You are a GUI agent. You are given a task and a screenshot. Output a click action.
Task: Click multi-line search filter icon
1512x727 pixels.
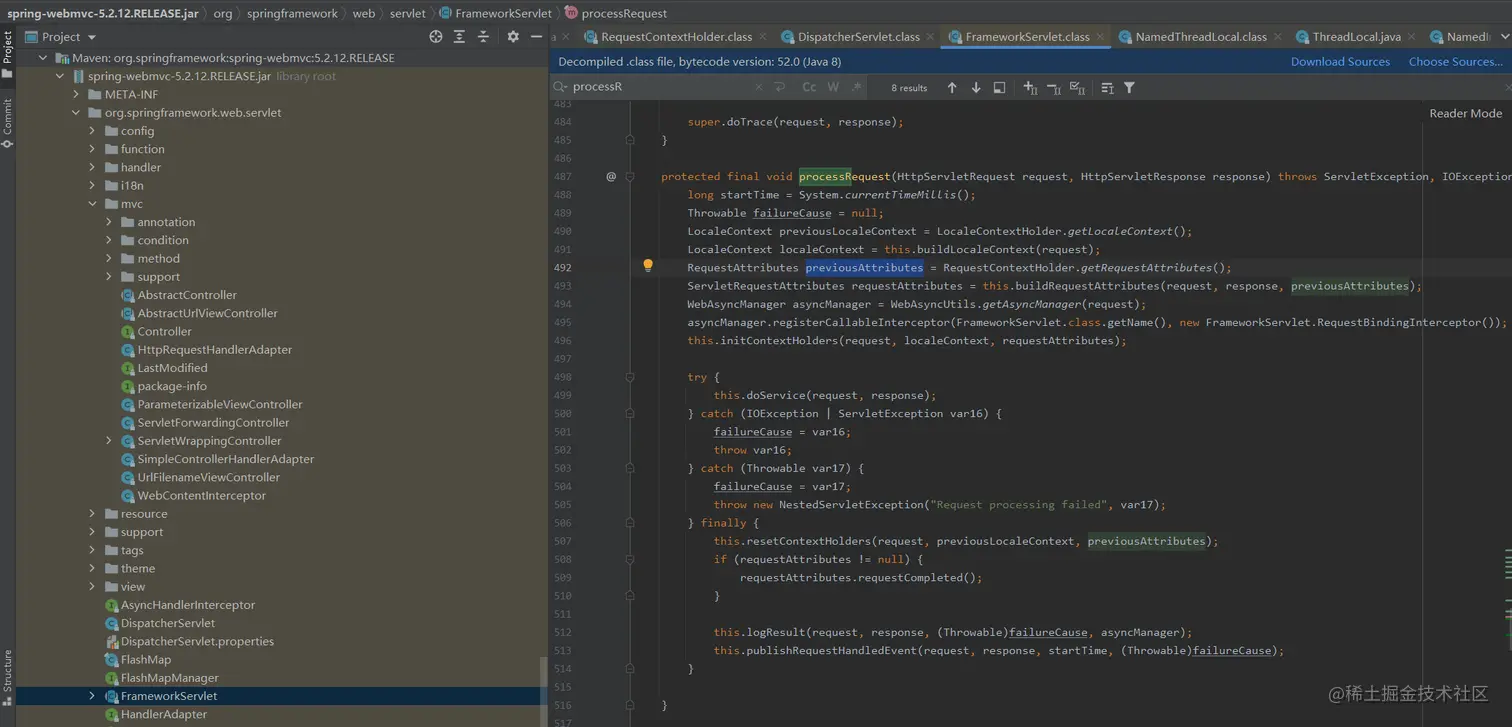tap(1107, 87)
